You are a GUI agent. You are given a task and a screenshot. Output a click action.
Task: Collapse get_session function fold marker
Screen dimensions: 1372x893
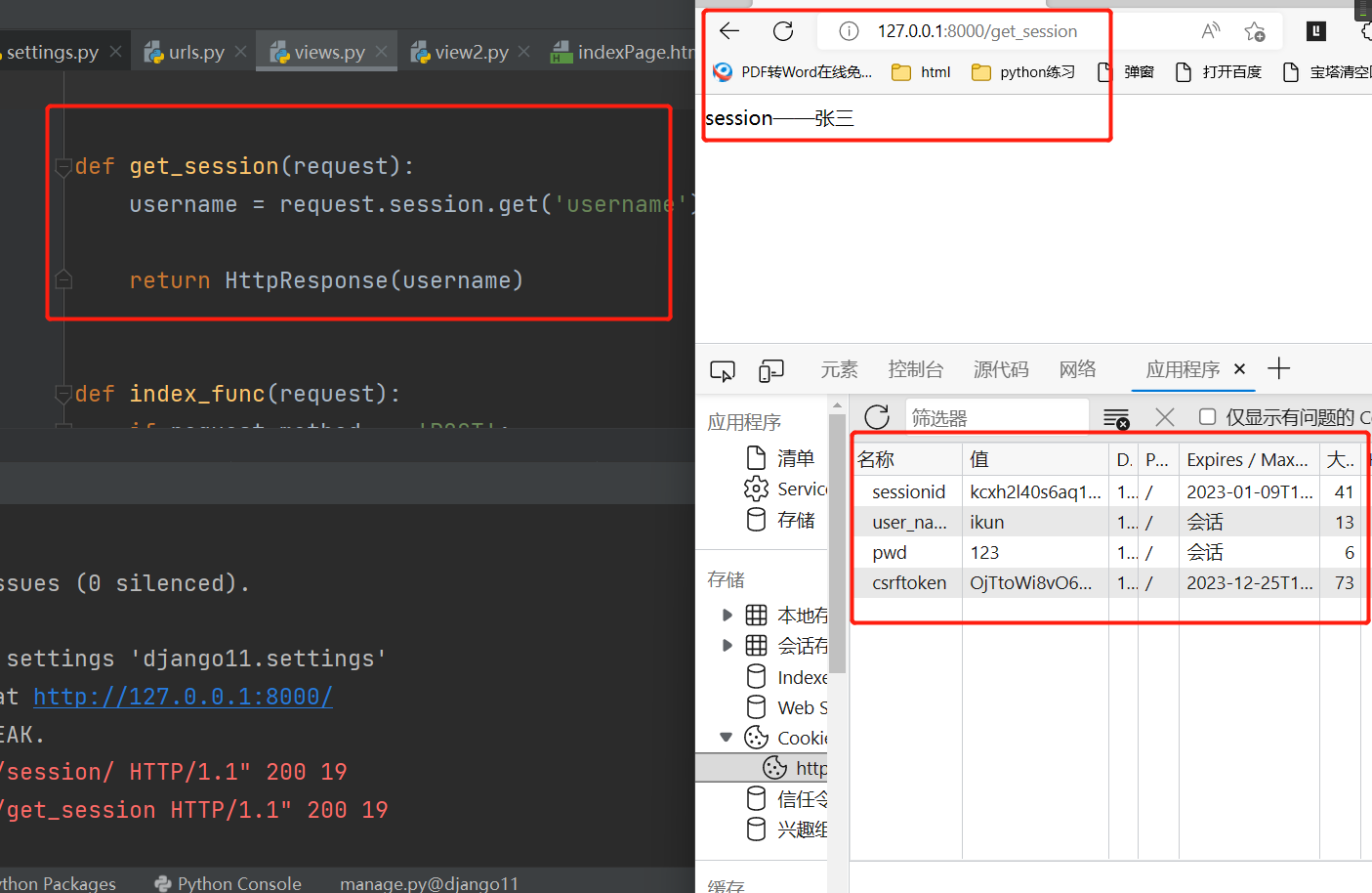(63, 166)
